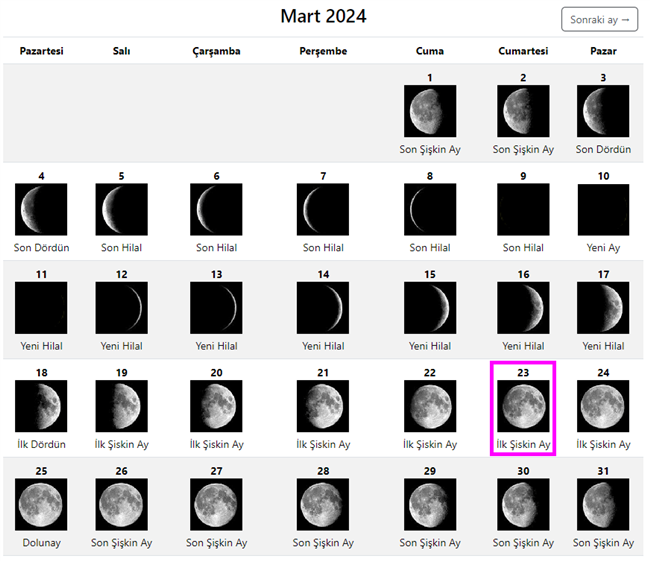
Task: Click the Salı weekday header
Action: [121, 51]
